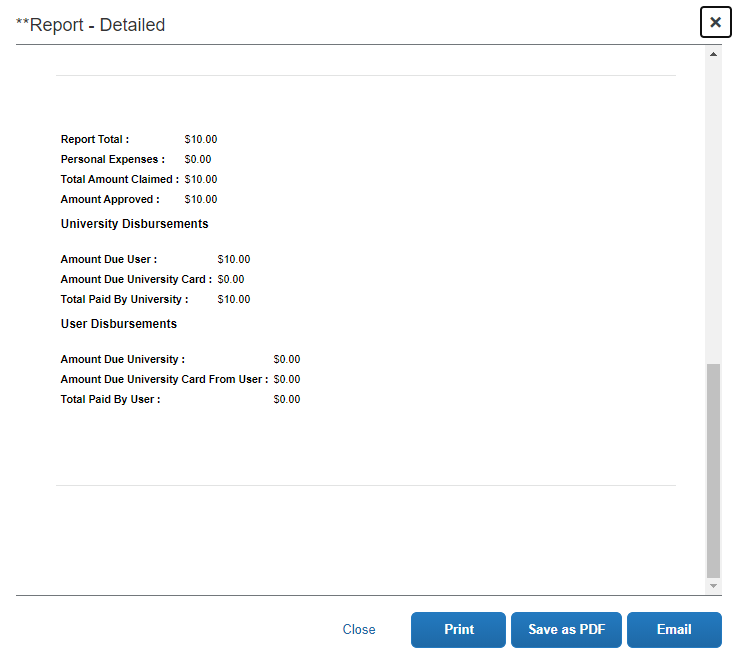Screen dimensions: 737x663
Task: Click the Amount Approved label
Action: (110, 200)
